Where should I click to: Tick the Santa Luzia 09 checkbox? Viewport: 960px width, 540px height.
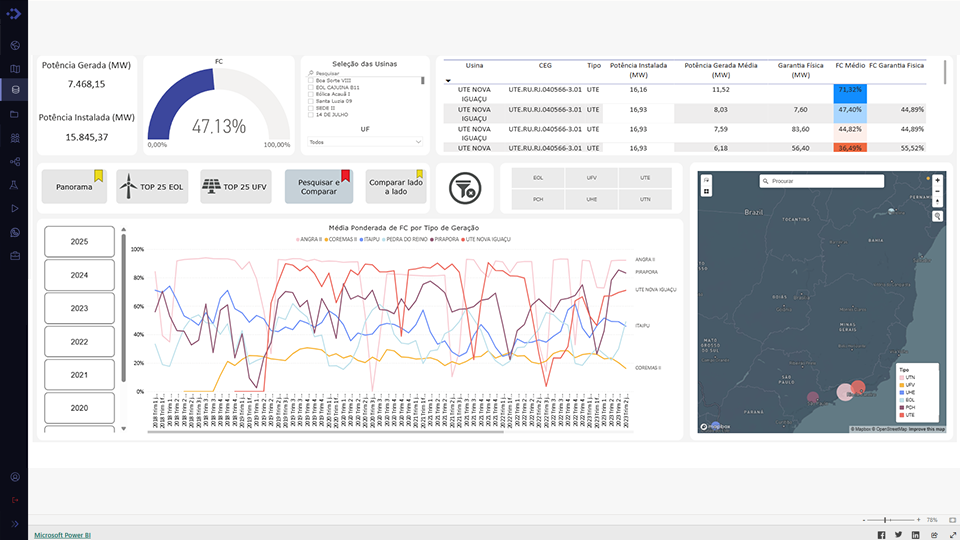[311, 101]
